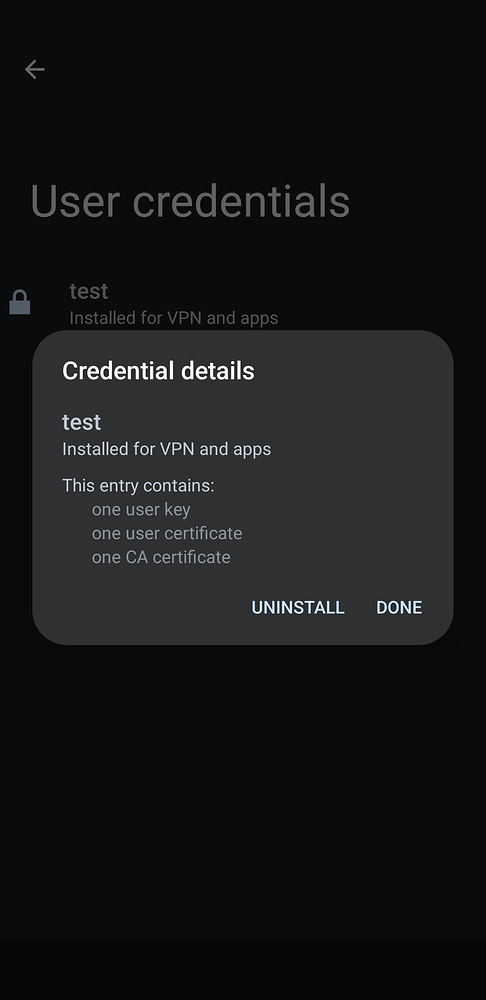Click the test name inside the dialog
Screen dimensions: 486x1000
coord(82,422)
